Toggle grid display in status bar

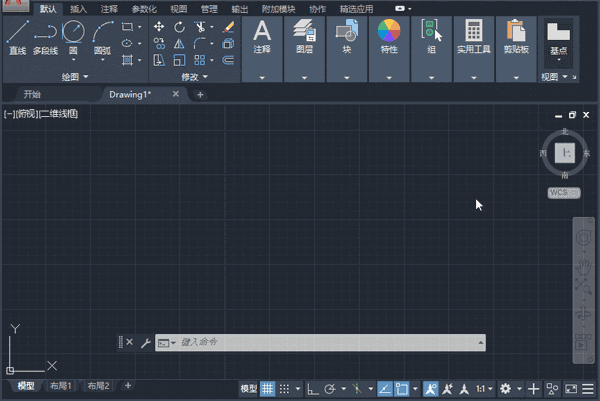268,388
